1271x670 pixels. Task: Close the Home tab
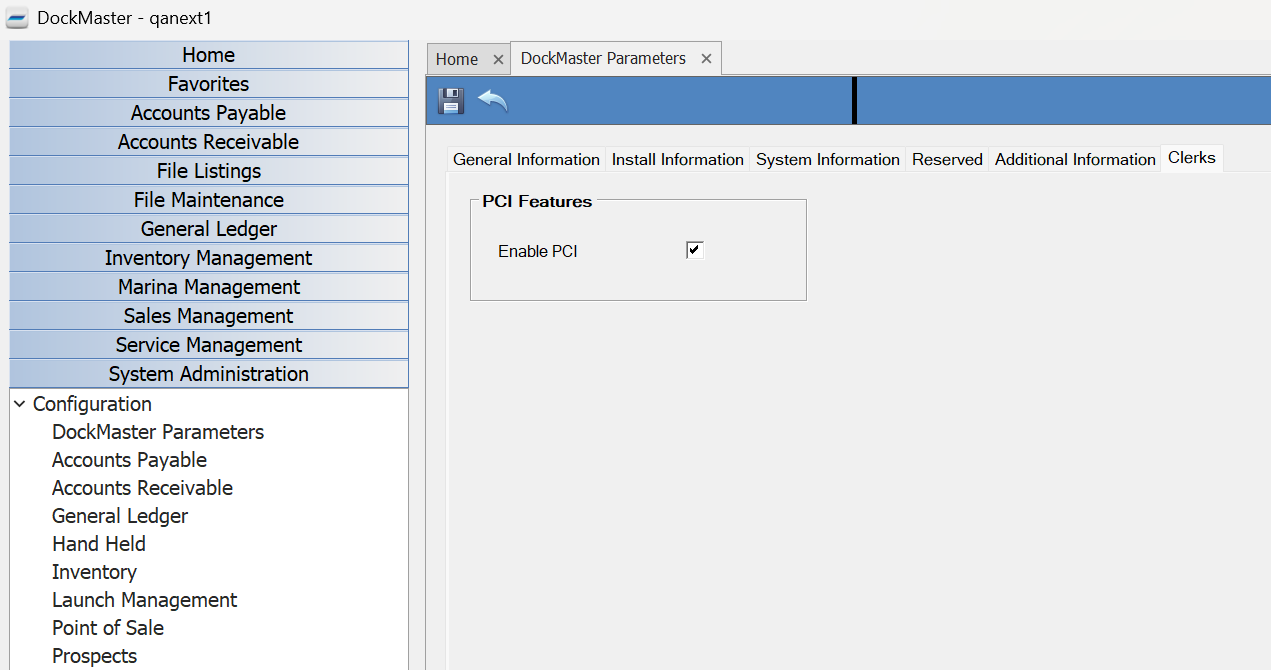pos(498,59)
